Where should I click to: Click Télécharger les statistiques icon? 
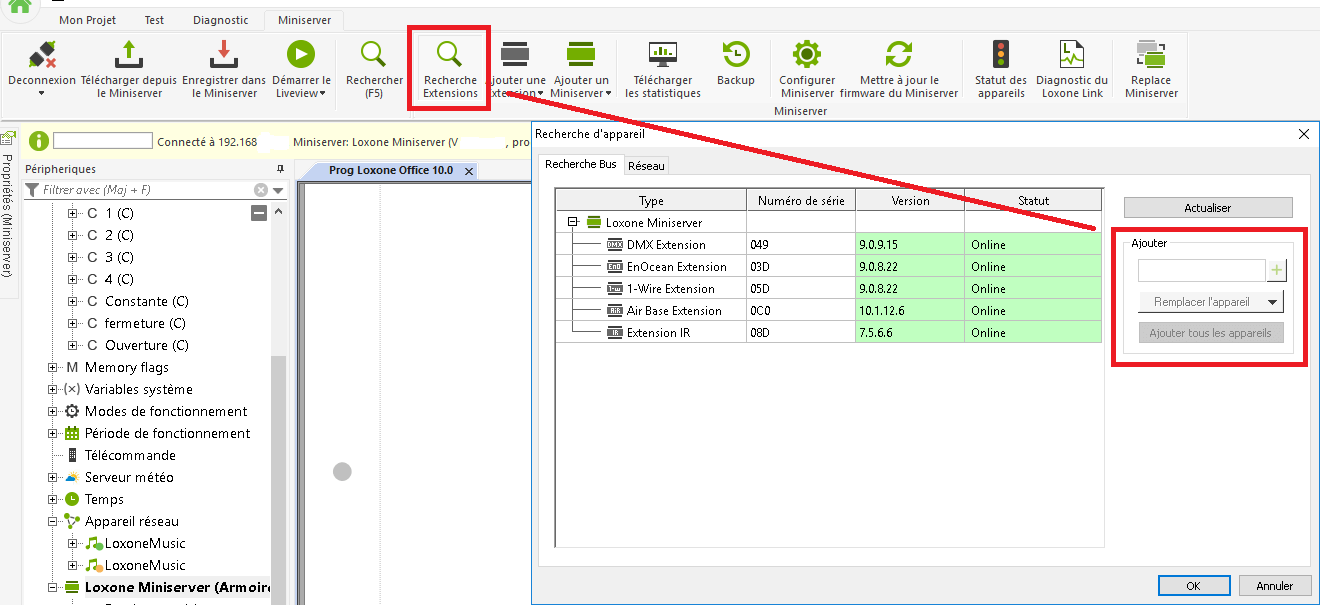pyautogui.click(x=662, y=55)
